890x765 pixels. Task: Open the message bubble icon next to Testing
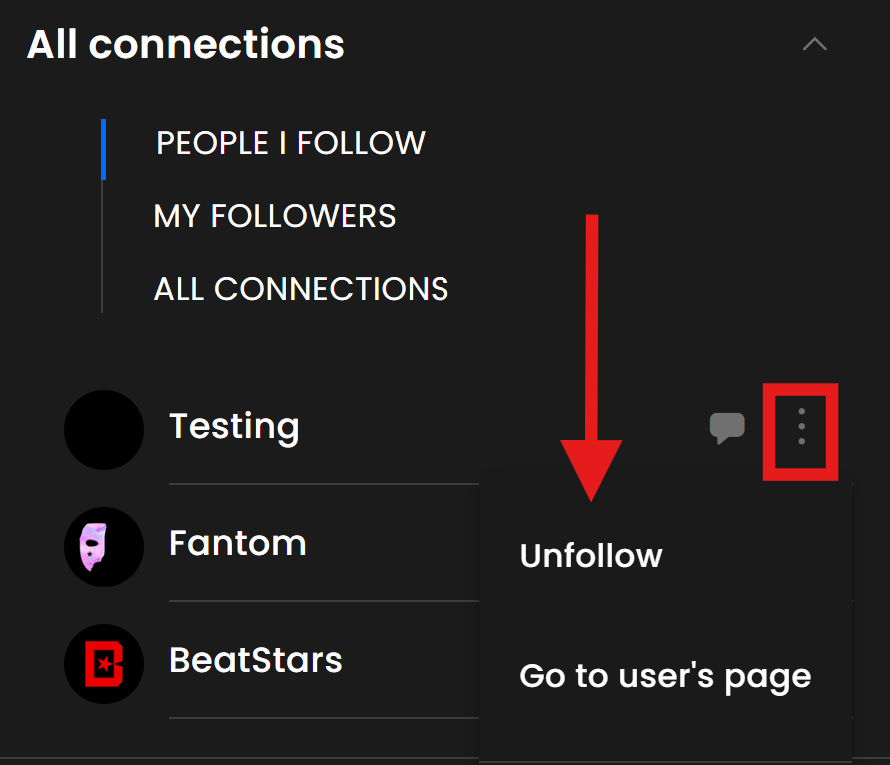tap(727, 427)
